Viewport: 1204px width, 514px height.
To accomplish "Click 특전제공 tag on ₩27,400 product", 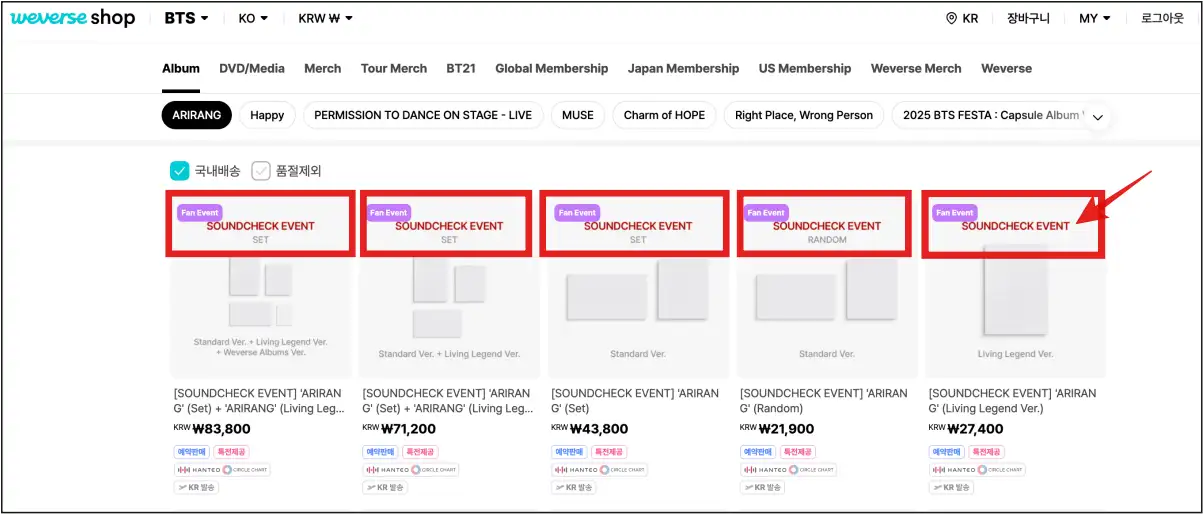I will [986, 452].
